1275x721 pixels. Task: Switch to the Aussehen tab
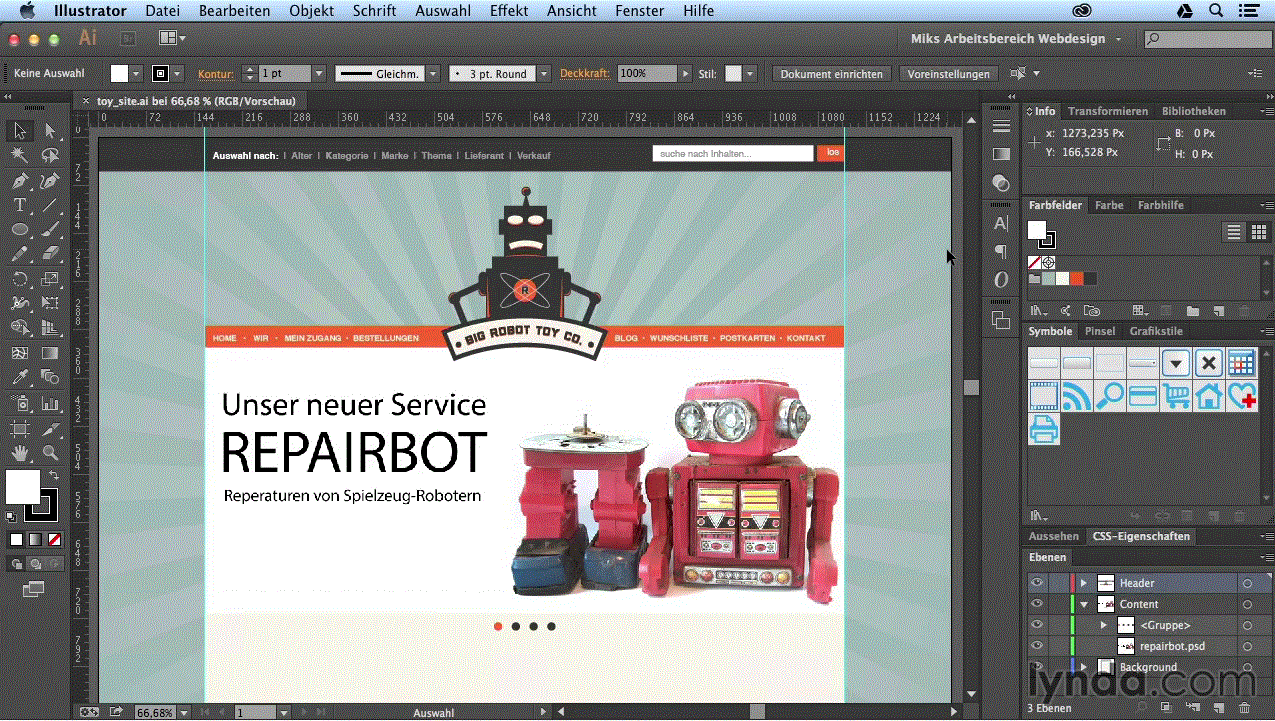1054,536
